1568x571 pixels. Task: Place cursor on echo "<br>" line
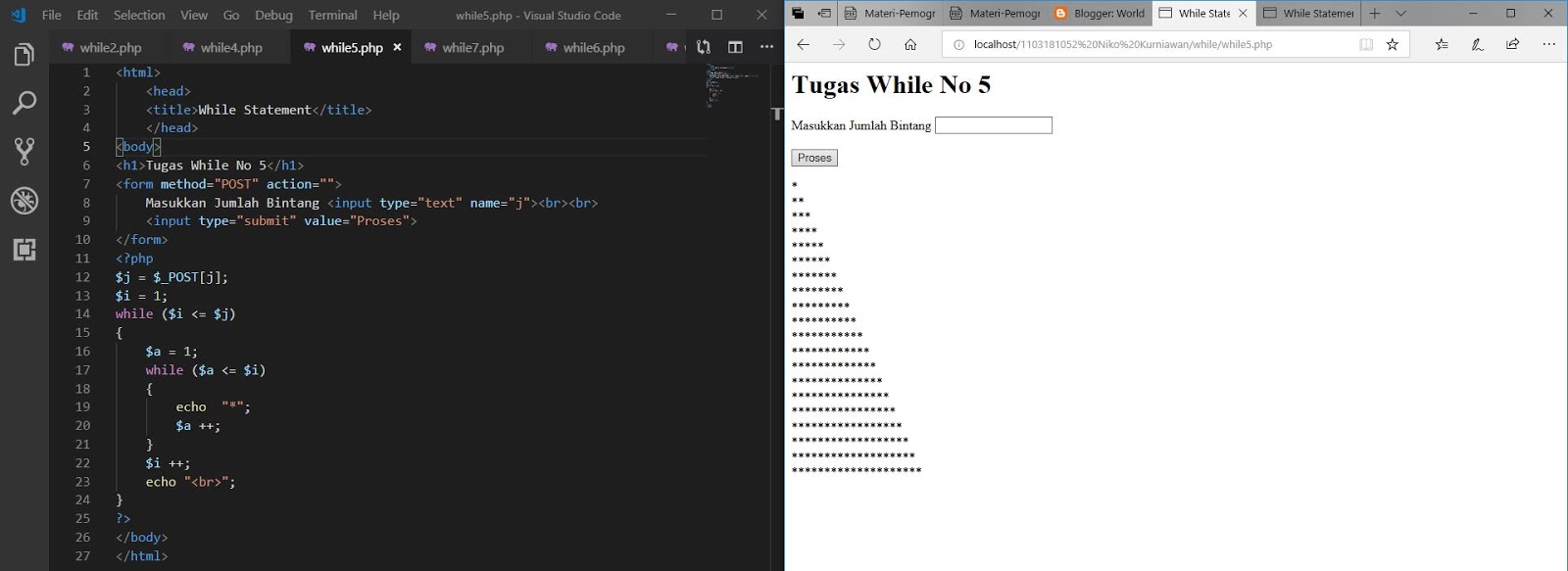tap(190, 482)
